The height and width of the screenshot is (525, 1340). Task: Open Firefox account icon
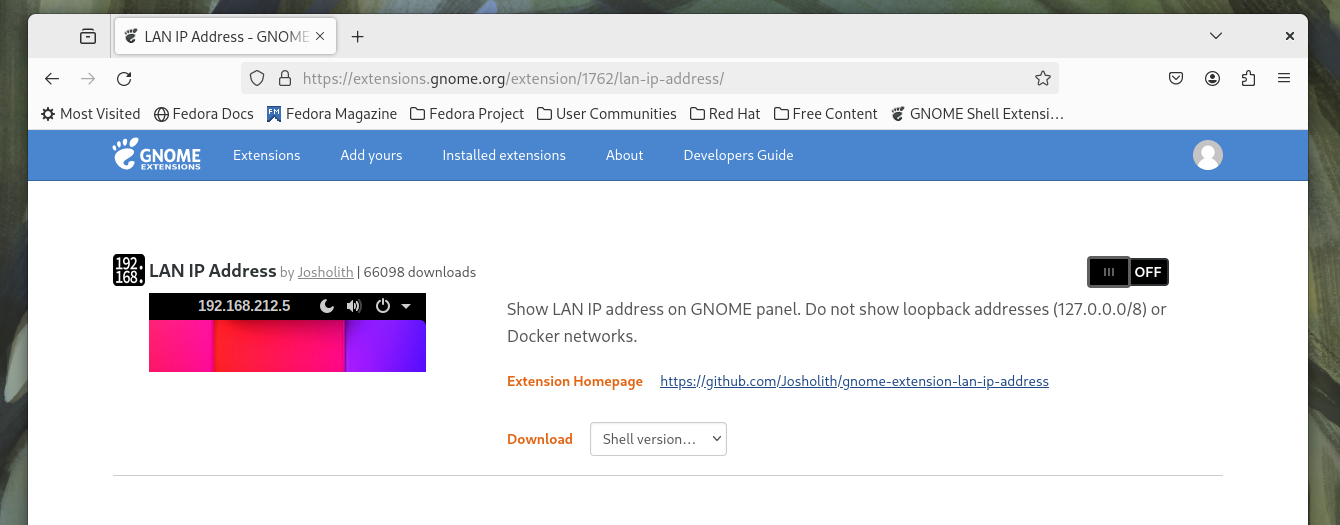(1213, 78)
